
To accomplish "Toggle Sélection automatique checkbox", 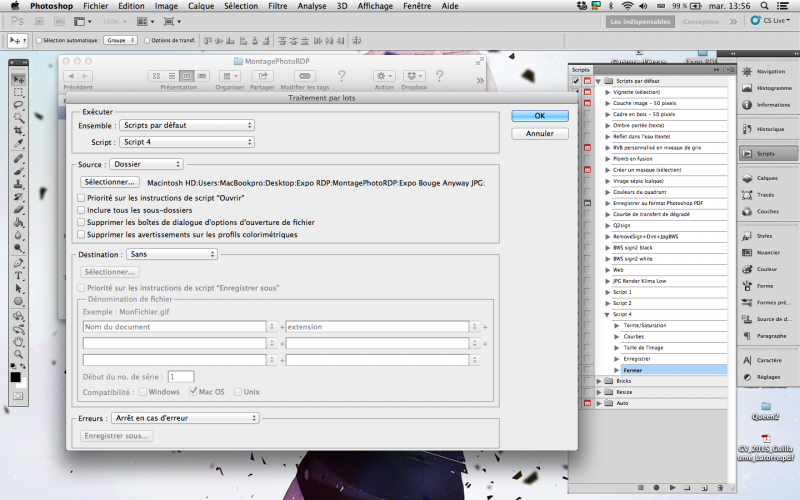I will 39,40.
